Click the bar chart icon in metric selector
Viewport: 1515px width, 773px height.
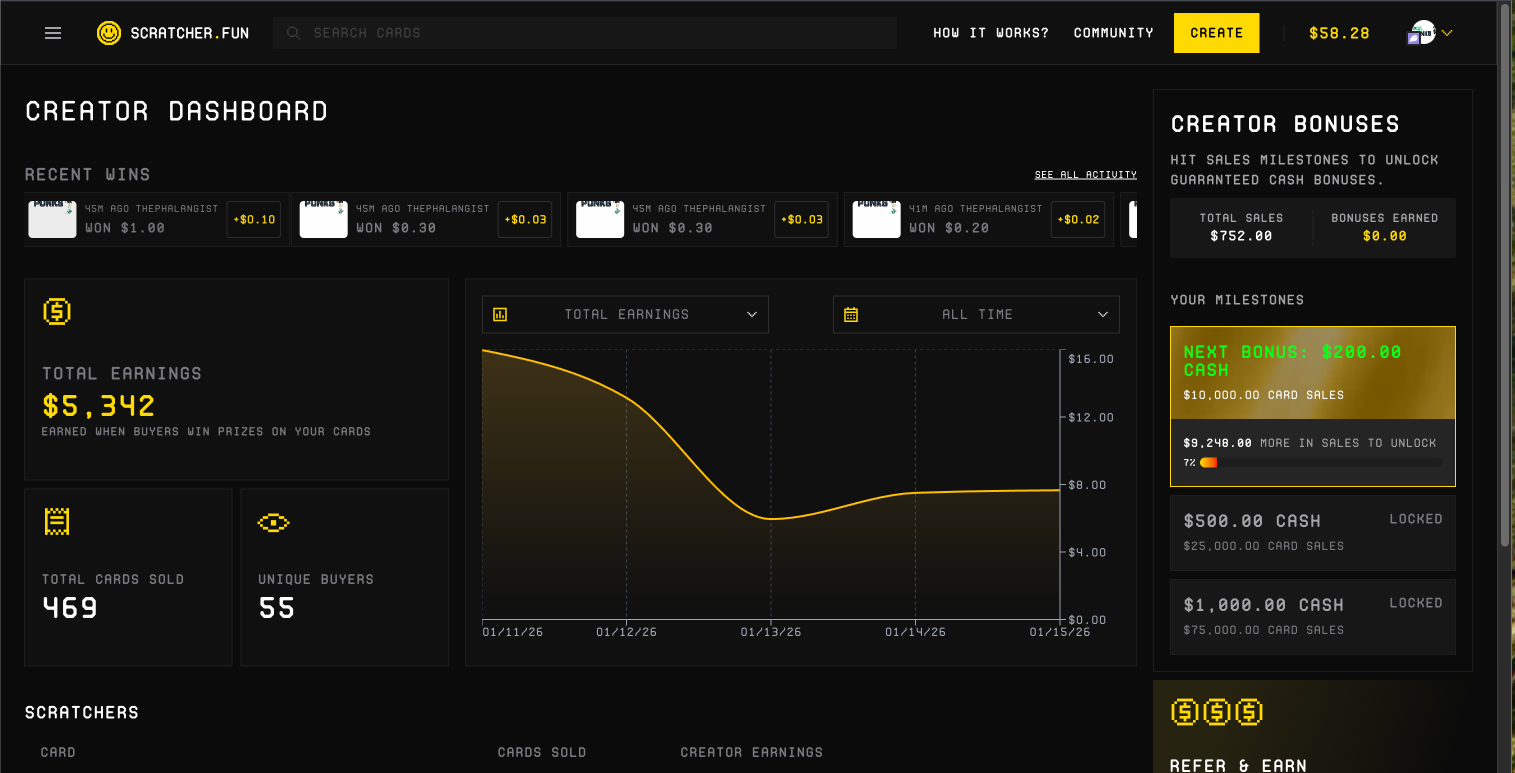click(500, 314)
